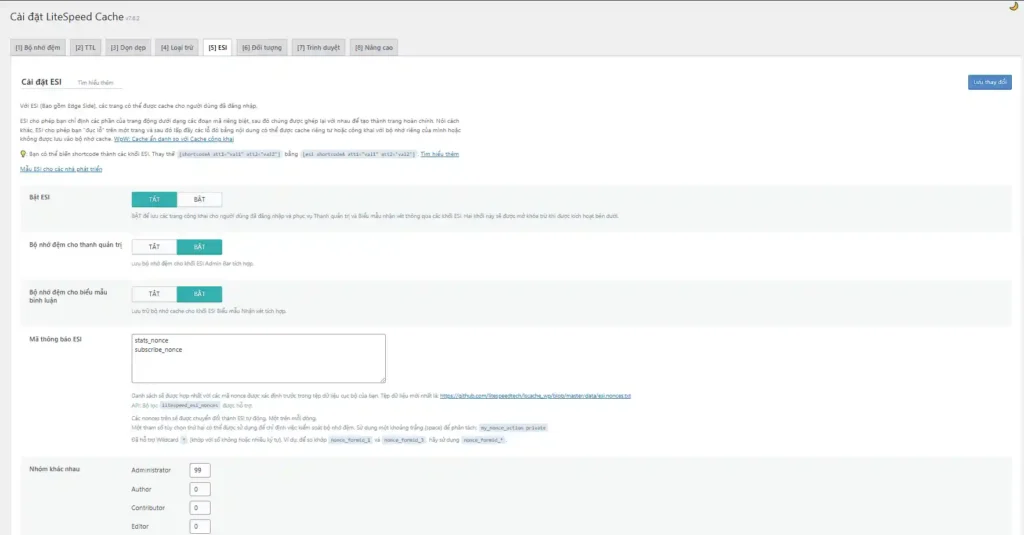Switch to the [6] Đối tượng tab
This screenshot has height=535, width=1024.
click(x=262, y=48)
